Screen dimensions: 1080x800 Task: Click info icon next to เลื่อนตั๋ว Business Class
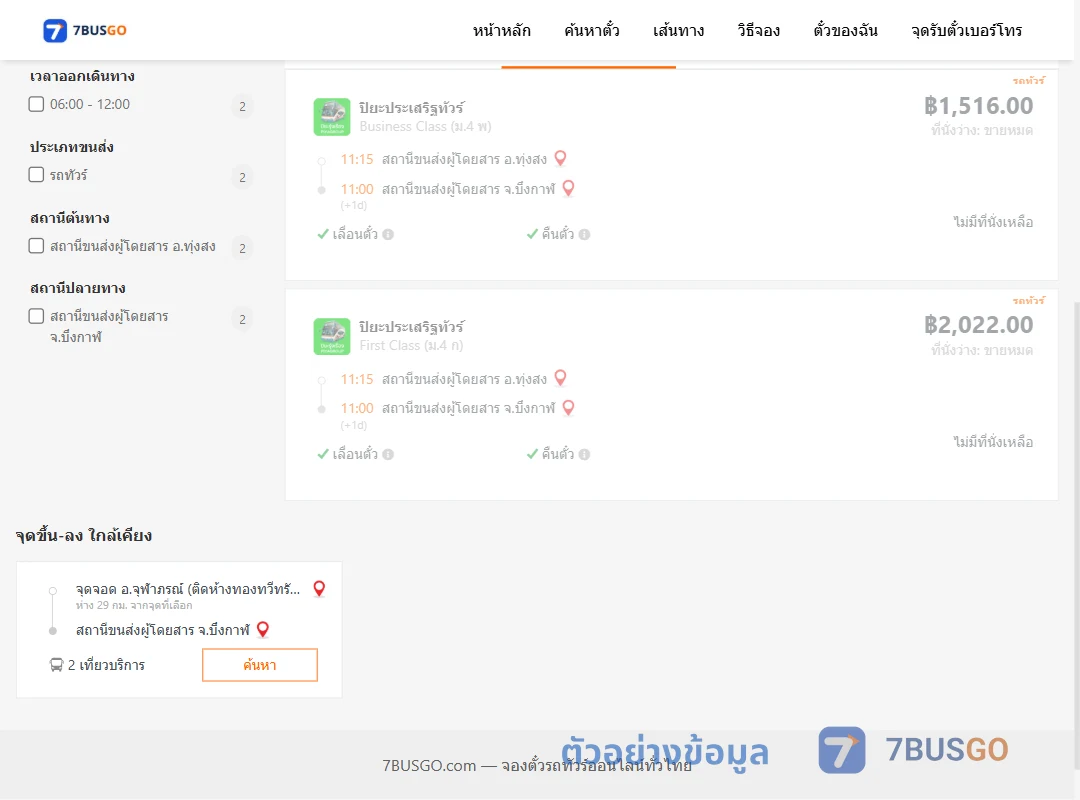coord(388,234)
